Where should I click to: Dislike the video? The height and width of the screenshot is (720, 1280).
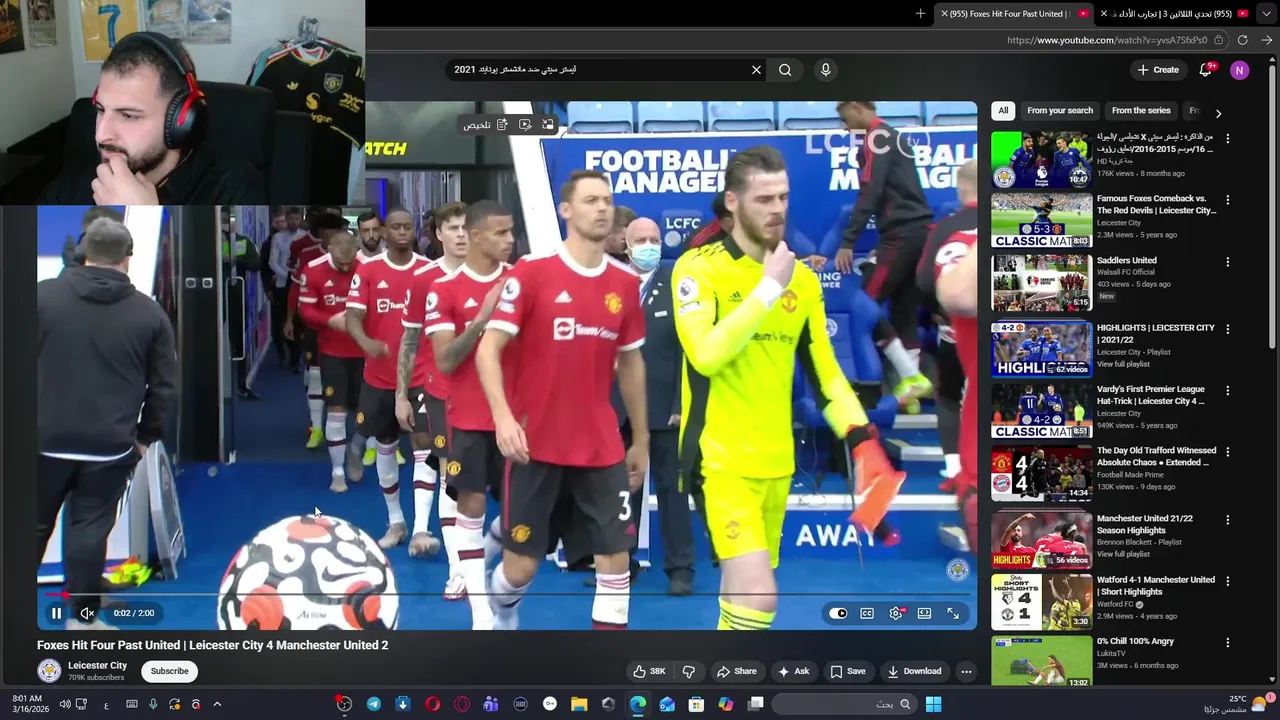pos(688,671)
